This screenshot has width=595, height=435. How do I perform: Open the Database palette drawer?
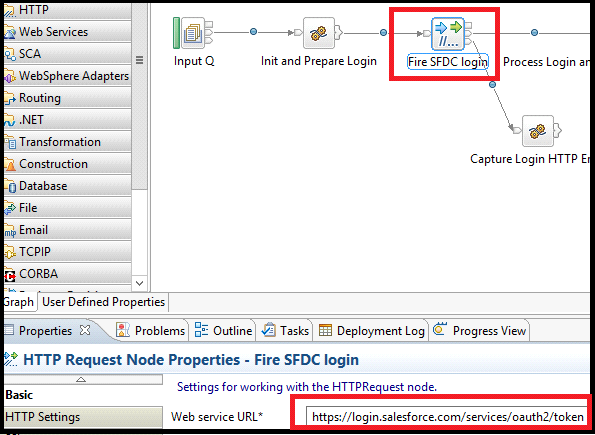[68, 186]
